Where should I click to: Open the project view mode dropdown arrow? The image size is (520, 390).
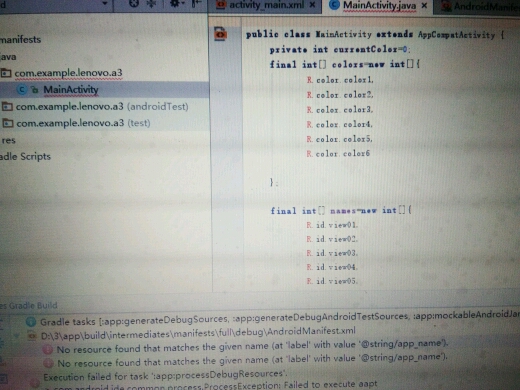pos(105,3)
